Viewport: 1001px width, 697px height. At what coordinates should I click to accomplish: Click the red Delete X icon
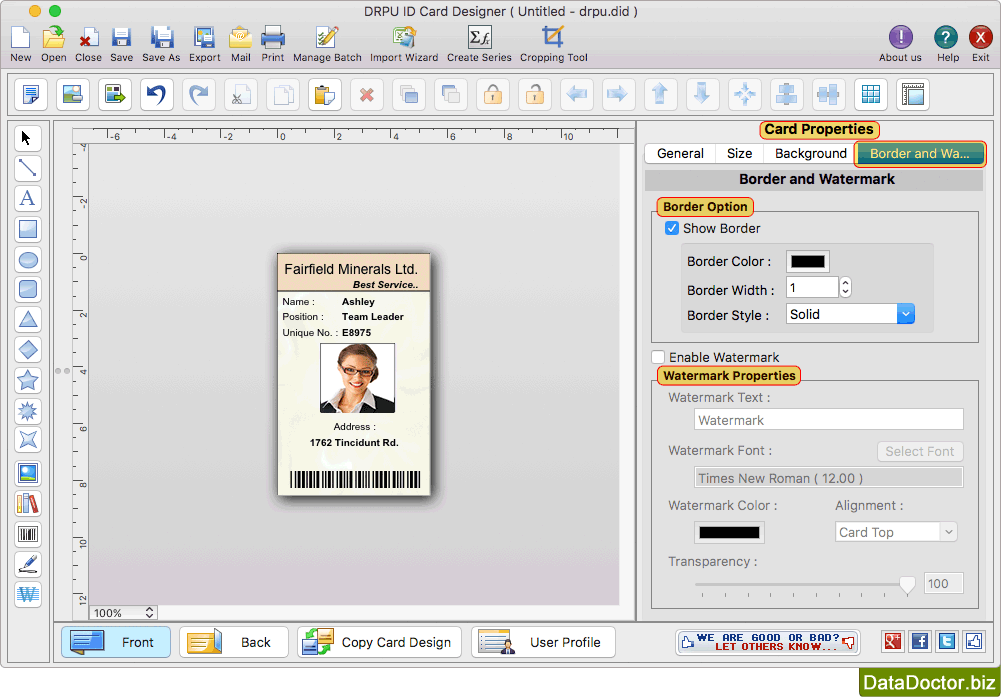[367, 95]
